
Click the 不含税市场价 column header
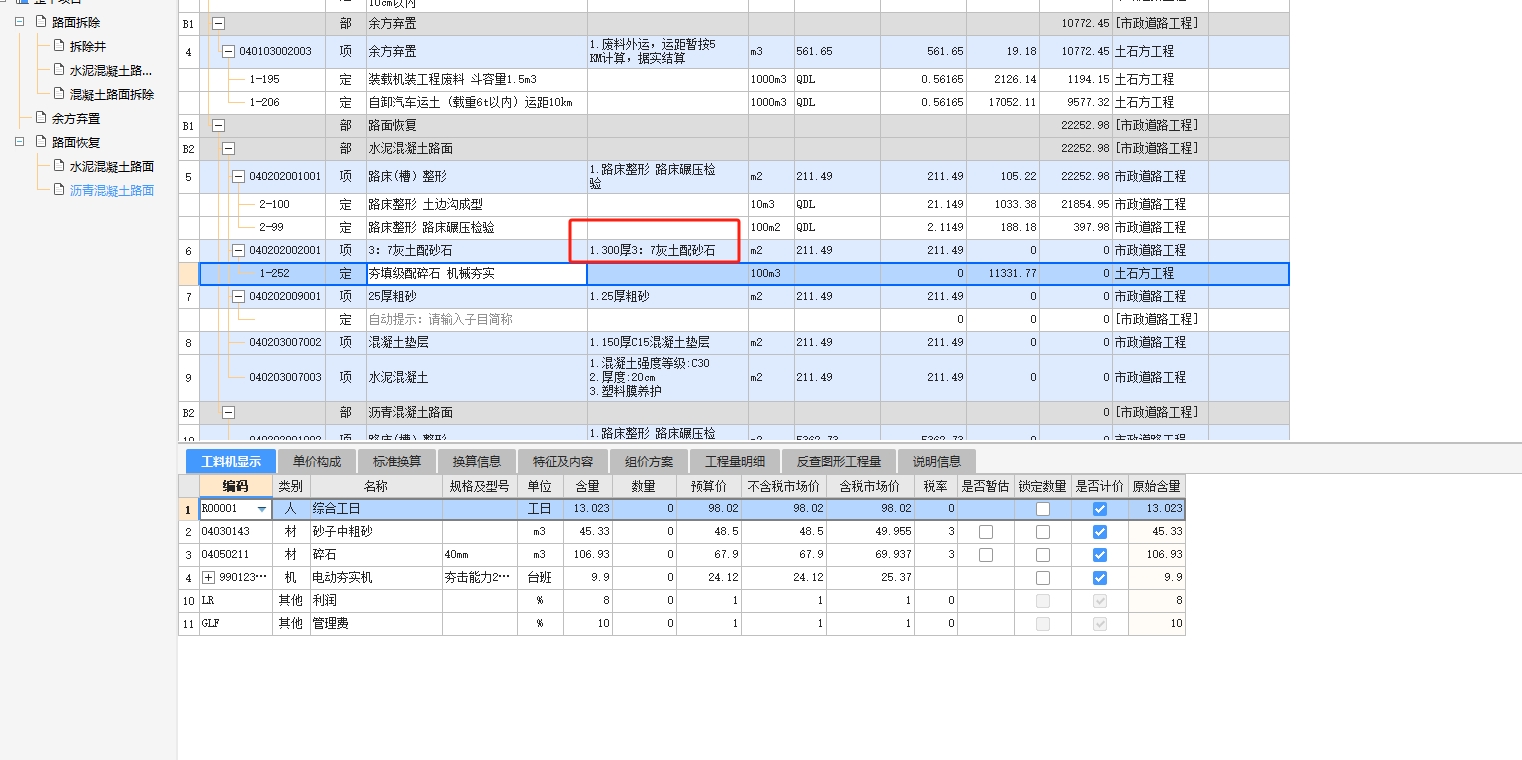click(x=783, y=486)
